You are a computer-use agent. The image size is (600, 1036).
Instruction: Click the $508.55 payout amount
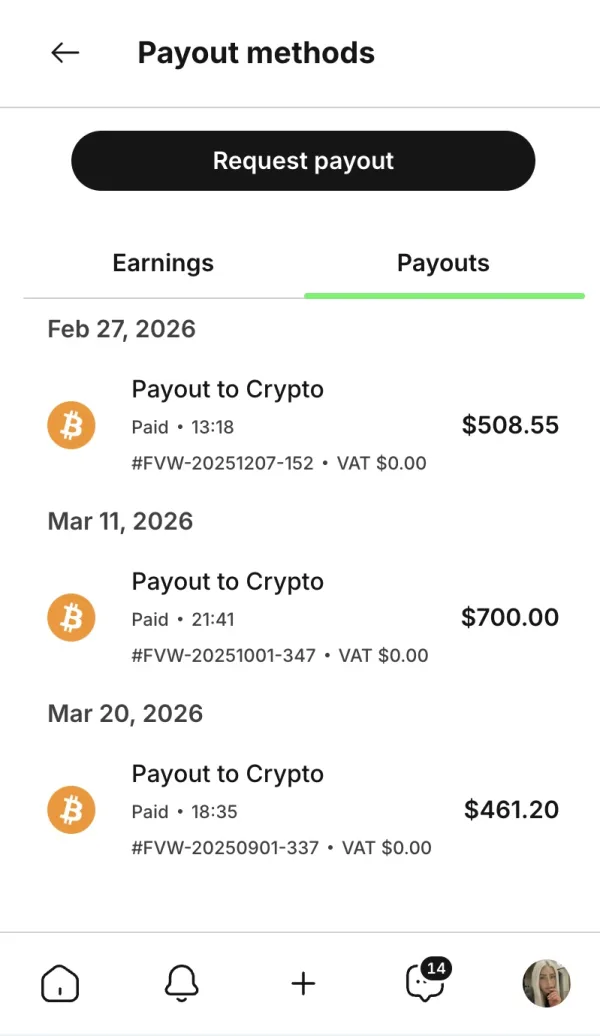click(x=510, y=426)
